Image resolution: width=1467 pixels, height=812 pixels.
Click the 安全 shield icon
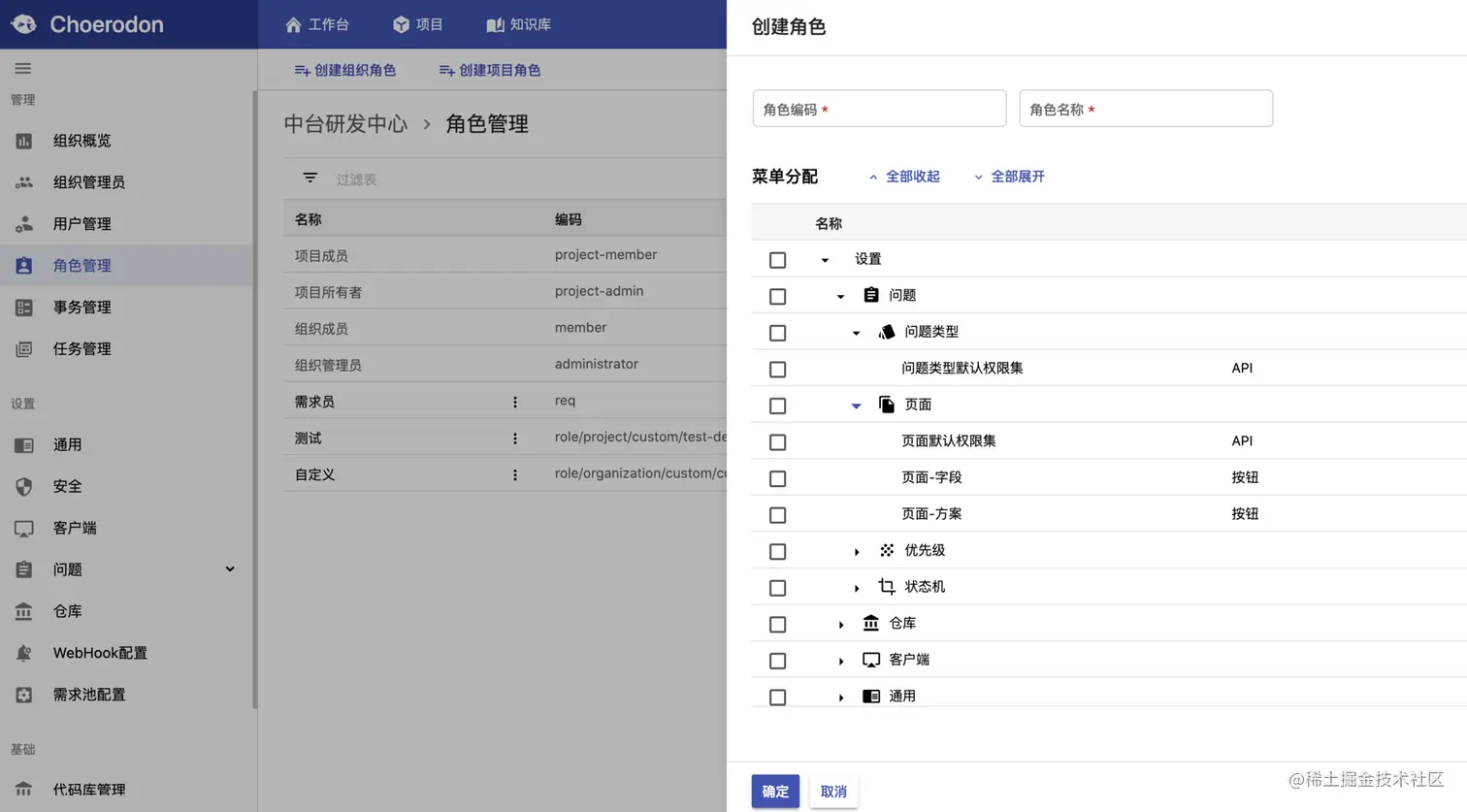[x=23, y=487]
